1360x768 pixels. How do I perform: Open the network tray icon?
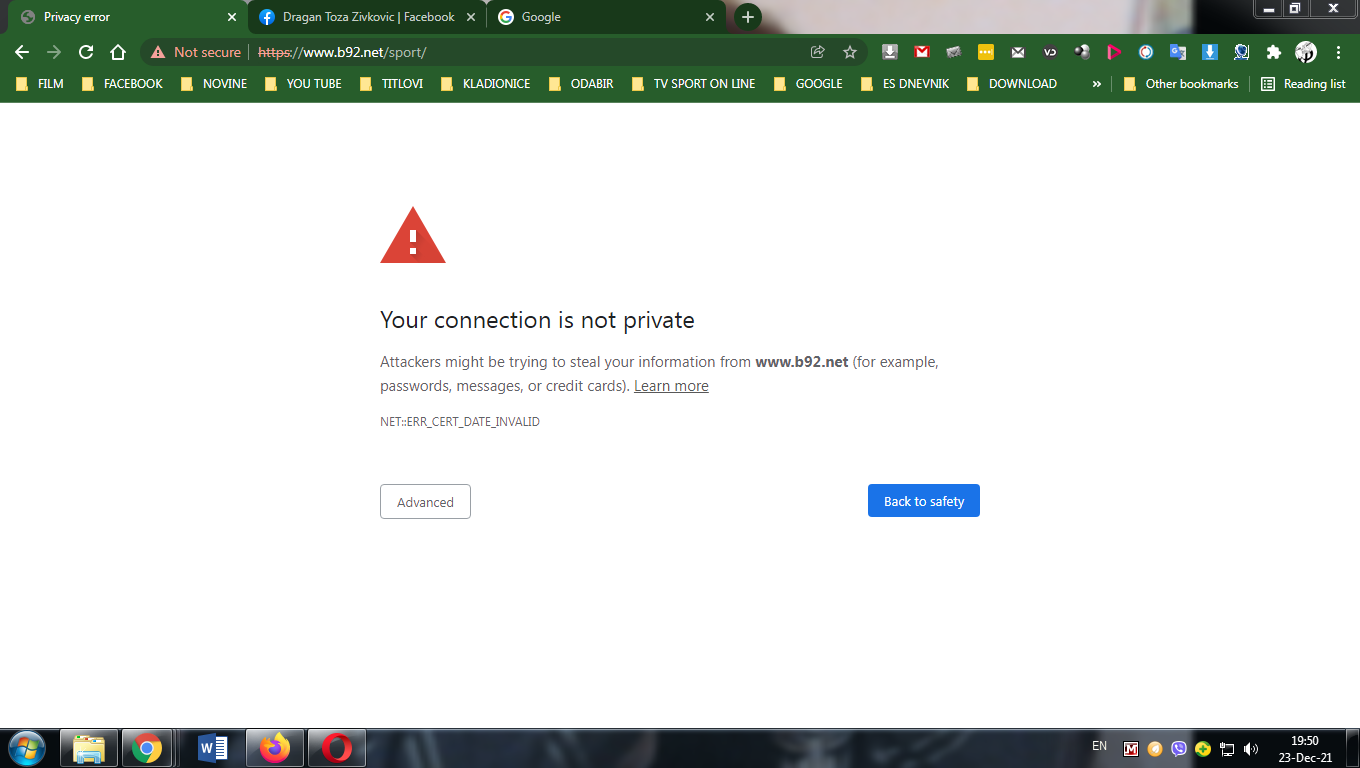pyautogui.click(x=1227, y=748)
